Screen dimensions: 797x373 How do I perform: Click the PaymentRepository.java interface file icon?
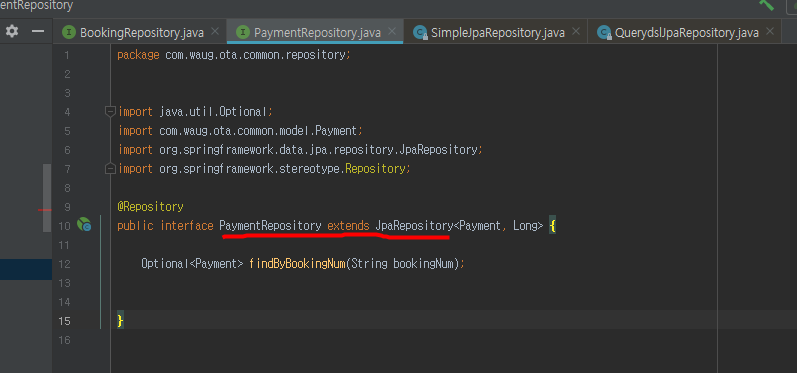click(x=243, y=33)
